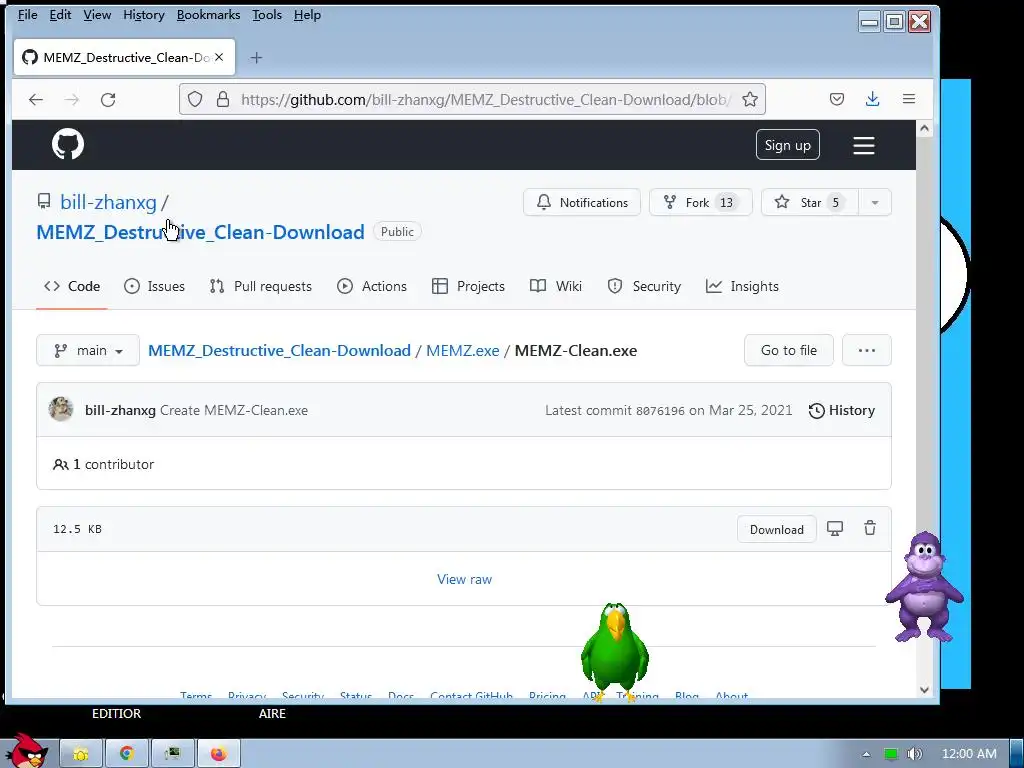This screenshot has height=768, width=1024.
Task: Open the History menu in the menu bar
Action: (144, 15)
